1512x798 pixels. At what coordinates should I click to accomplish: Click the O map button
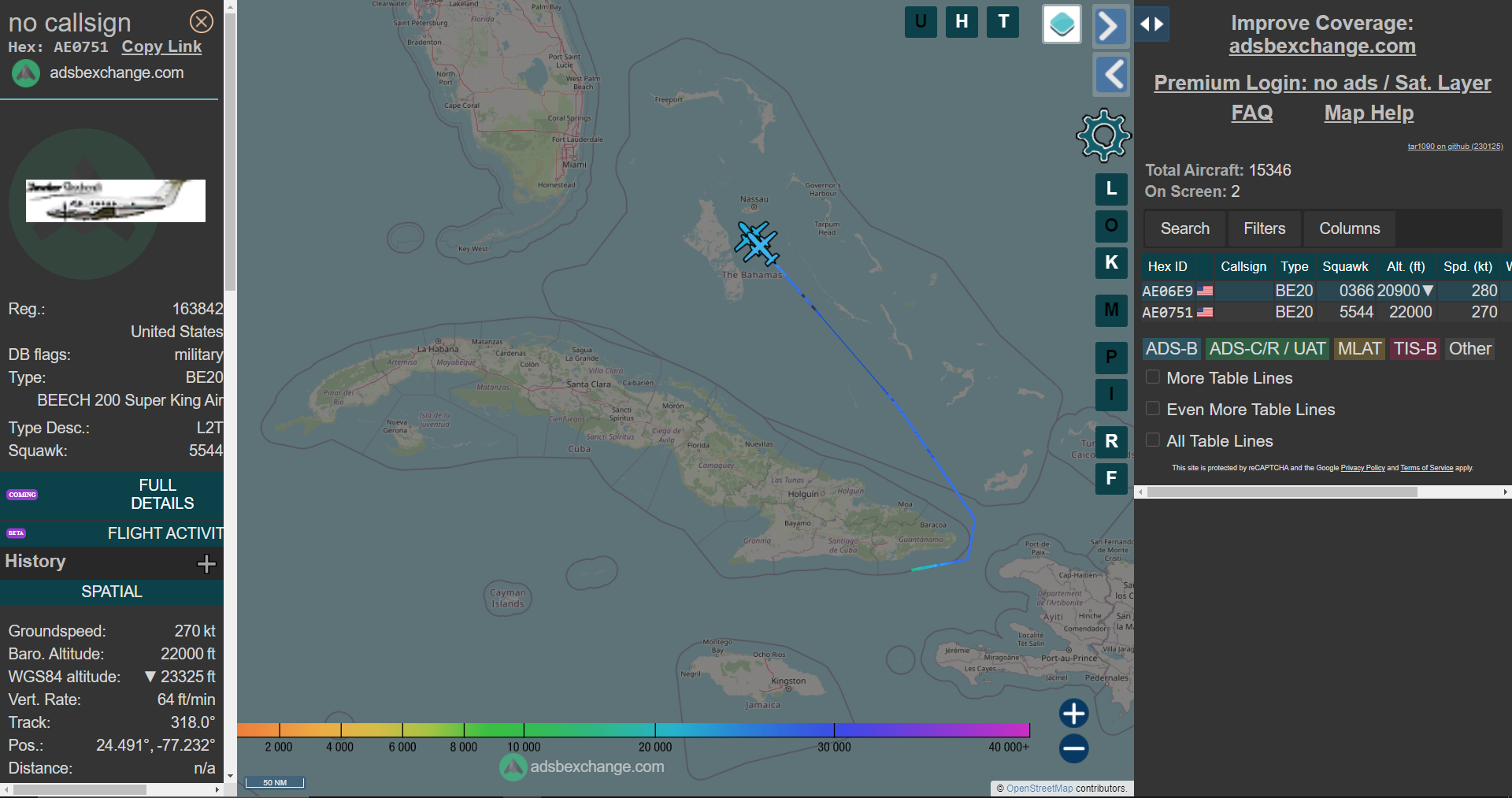click(x=1111, y=226)
